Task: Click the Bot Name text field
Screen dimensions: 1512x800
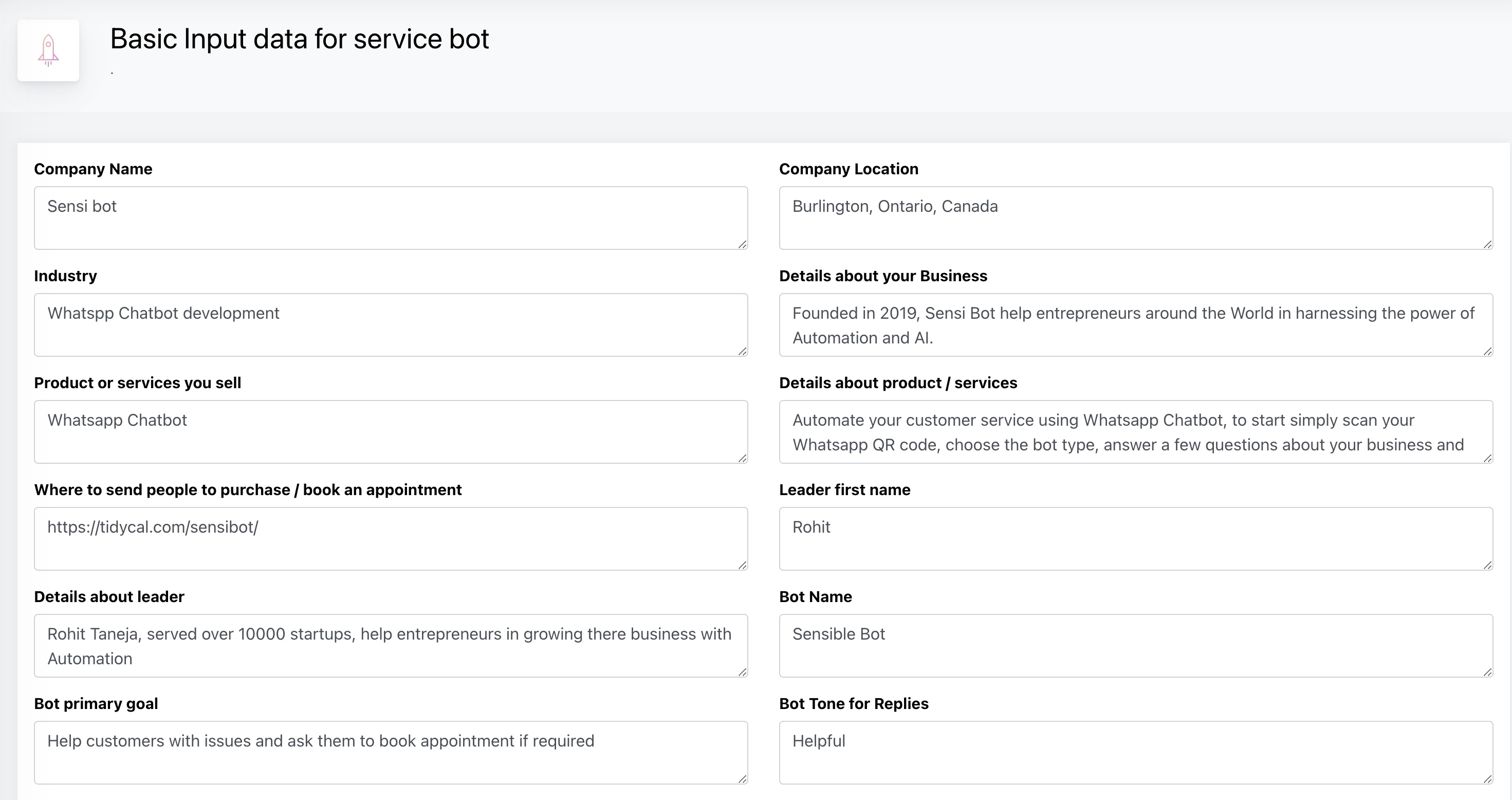Action: [1135, 646]
